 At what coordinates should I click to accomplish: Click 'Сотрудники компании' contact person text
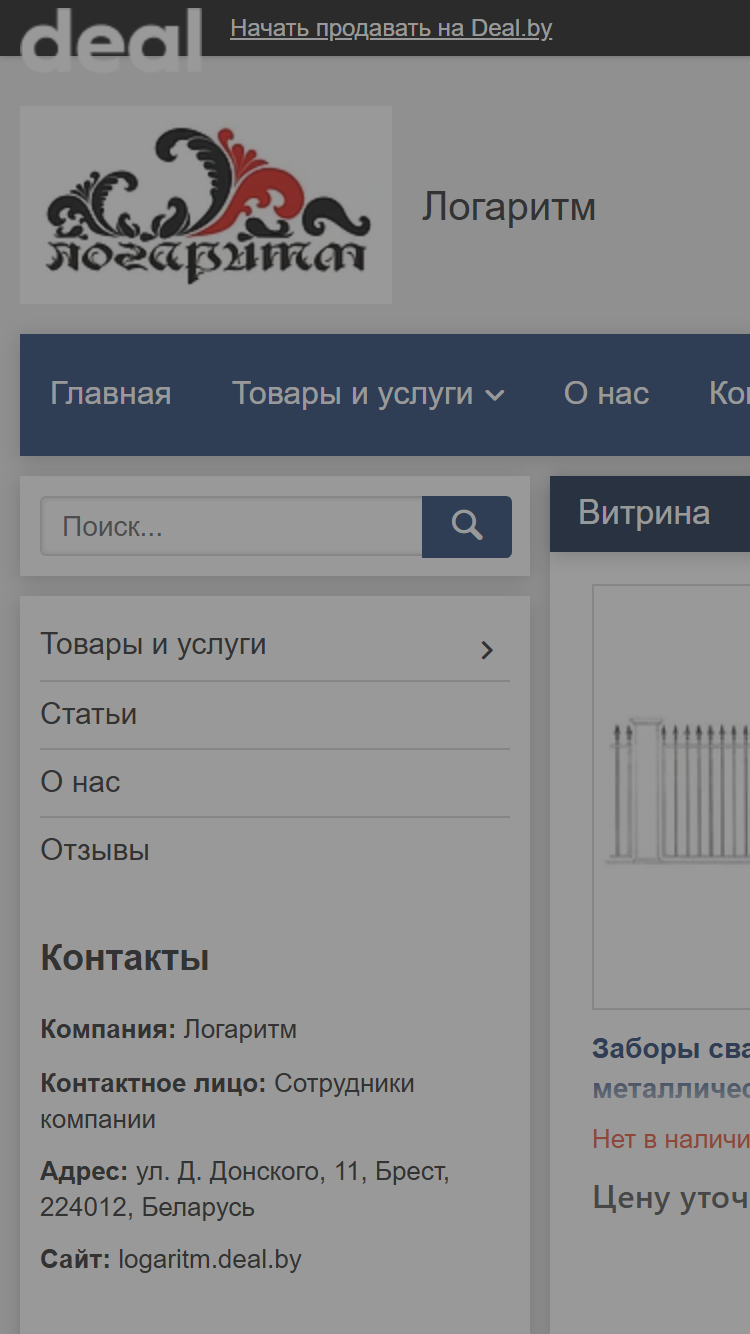tap(227, 1102)
